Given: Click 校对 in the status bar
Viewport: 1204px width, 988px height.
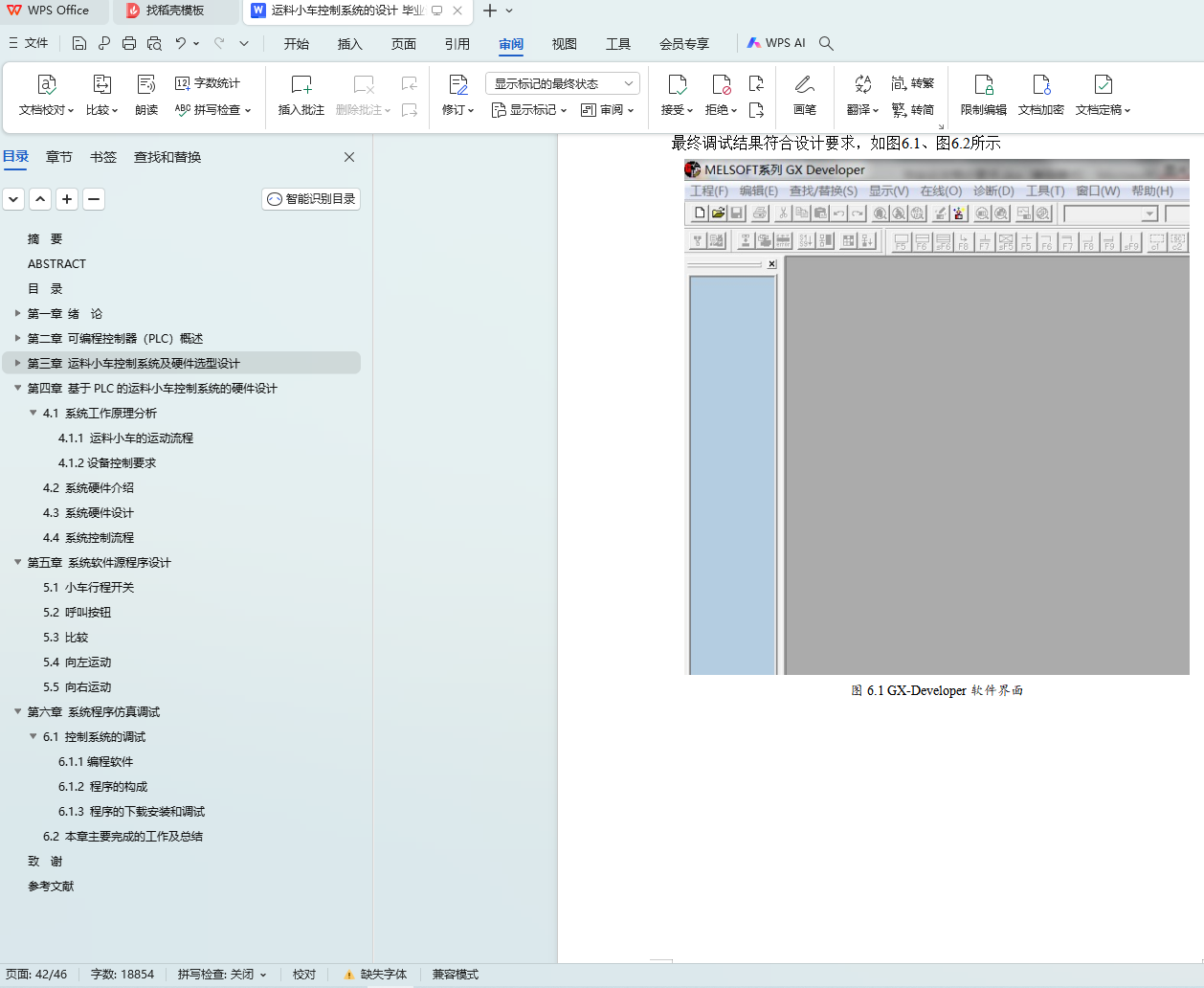Looking at the screenshot, I should coord(304,975).
